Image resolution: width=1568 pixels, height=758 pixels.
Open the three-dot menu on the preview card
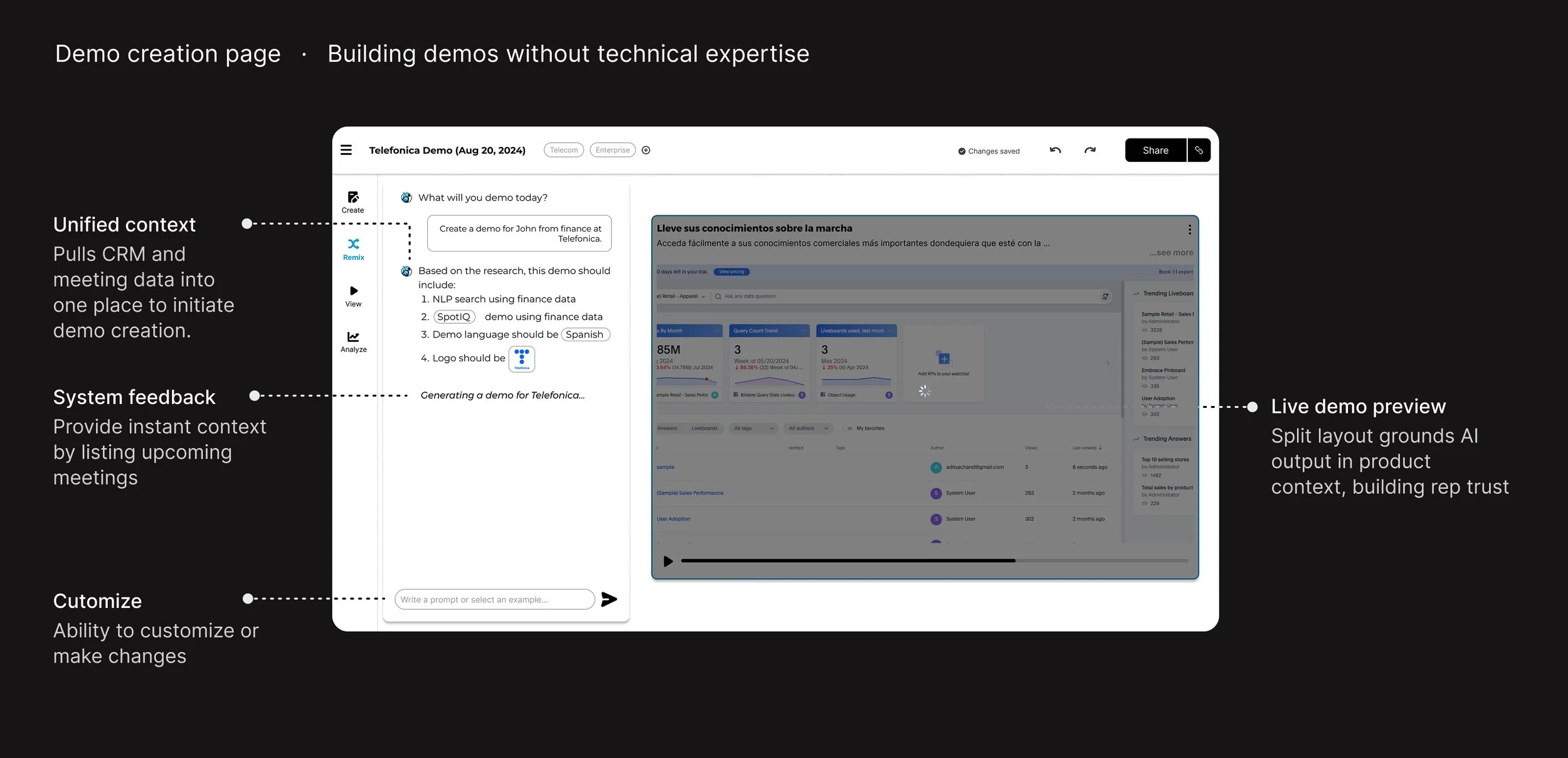[1189, 230]
